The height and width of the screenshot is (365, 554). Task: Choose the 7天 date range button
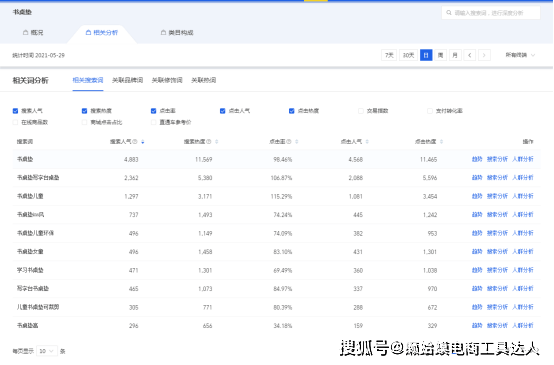coord(389,55)
